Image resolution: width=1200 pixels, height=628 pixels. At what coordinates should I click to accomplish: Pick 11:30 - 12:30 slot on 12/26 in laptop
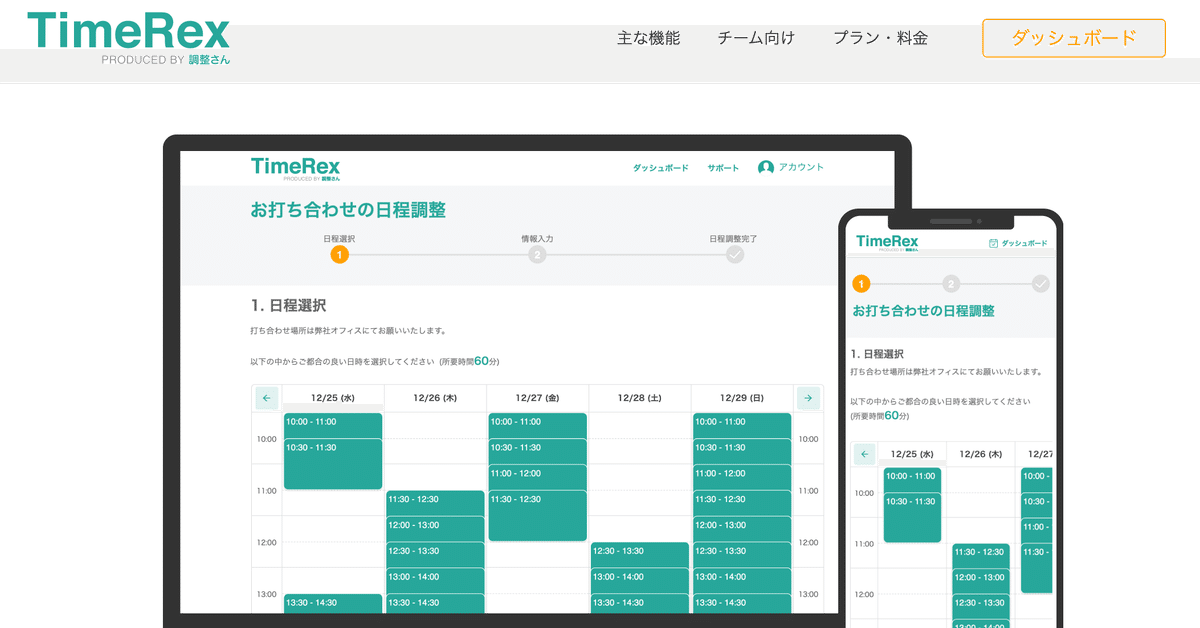[x=435, y=503]
